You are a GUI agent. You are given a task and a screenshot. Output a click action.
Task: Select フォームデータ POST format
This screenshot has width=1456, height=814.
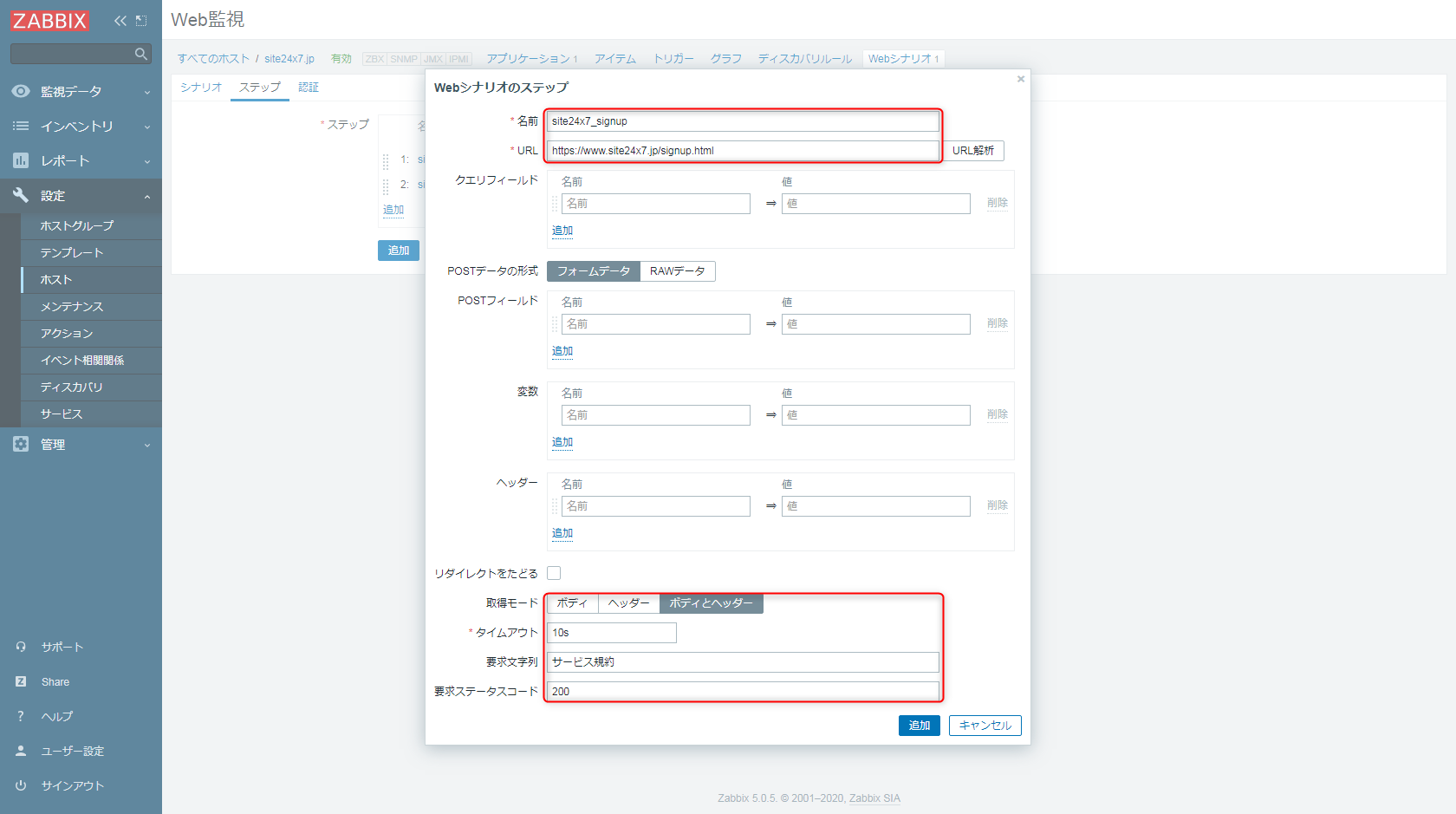[x=594, y=271]
